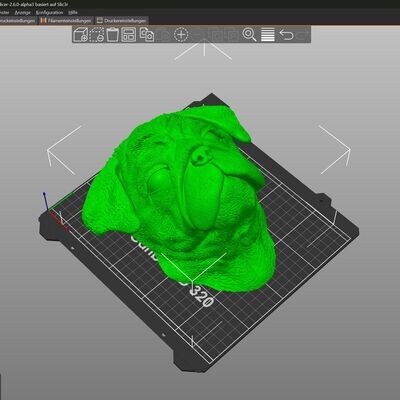The width and height of the screenshot is (400, 400).
Task: Open the Anzeige menu
Action: 23,12
